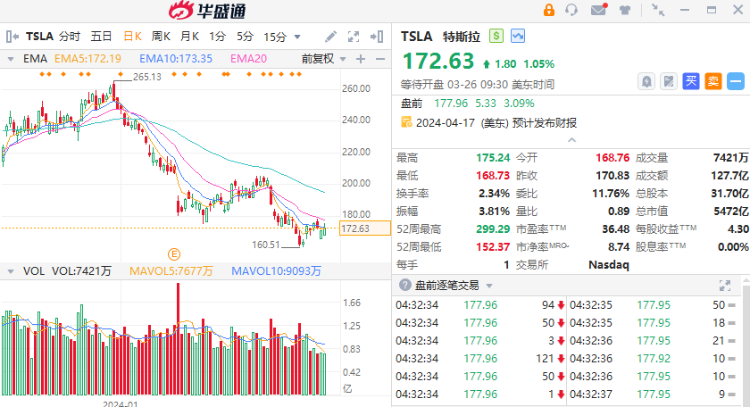Set price alert bell icon
The height and width of the screenshot is (407, 750).
coord(646,81)
